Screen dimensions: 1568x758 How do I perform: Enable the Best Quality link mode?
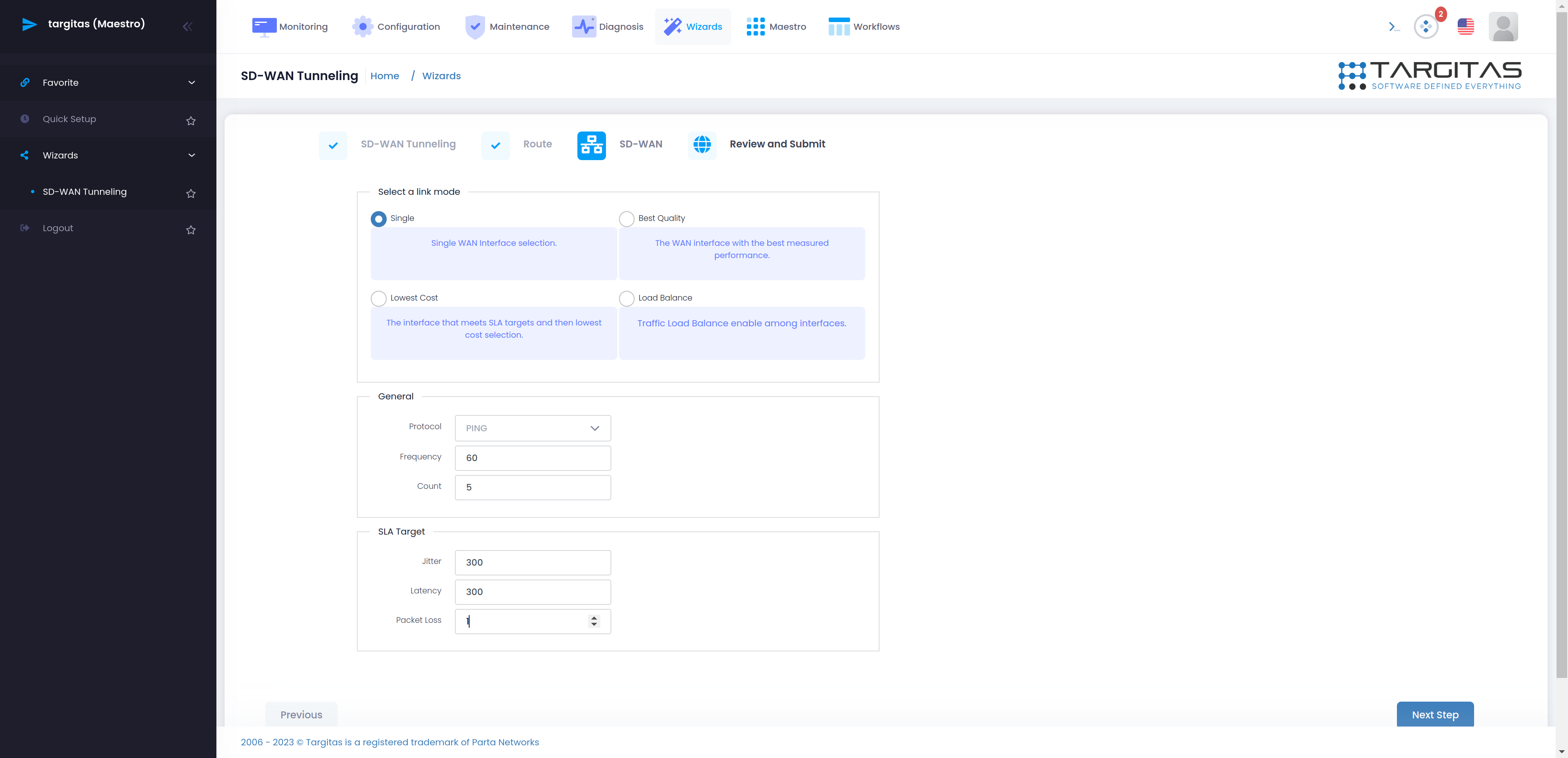(626, 218)
